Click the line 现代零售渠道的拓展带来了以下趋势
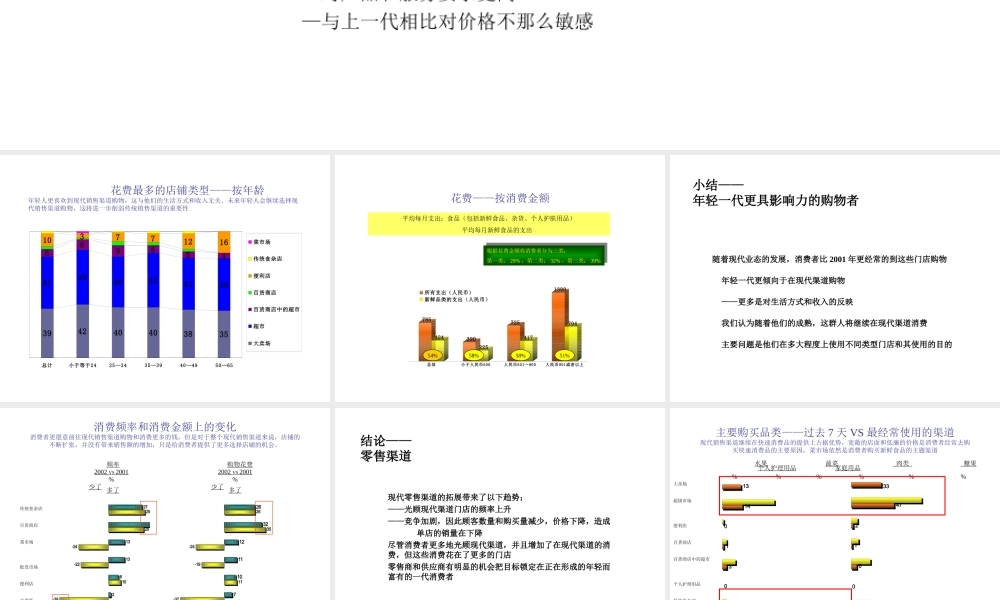Viewport: 1000px width, 600px height. coord(455,497)
